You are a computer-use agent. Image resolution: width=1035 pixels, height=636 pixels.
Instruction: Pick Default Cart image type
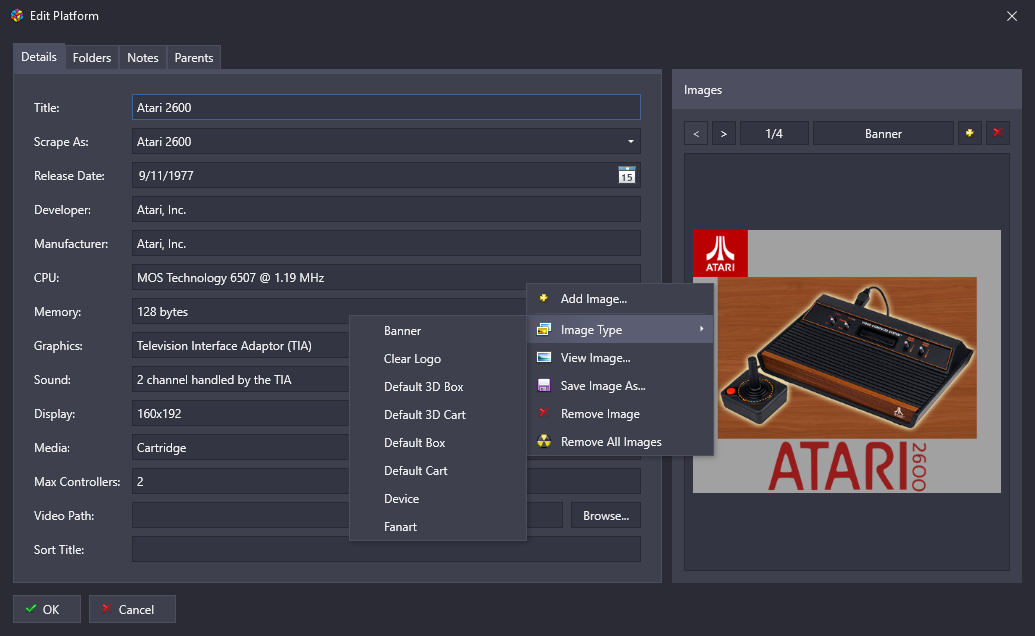[x=438, y=470]
